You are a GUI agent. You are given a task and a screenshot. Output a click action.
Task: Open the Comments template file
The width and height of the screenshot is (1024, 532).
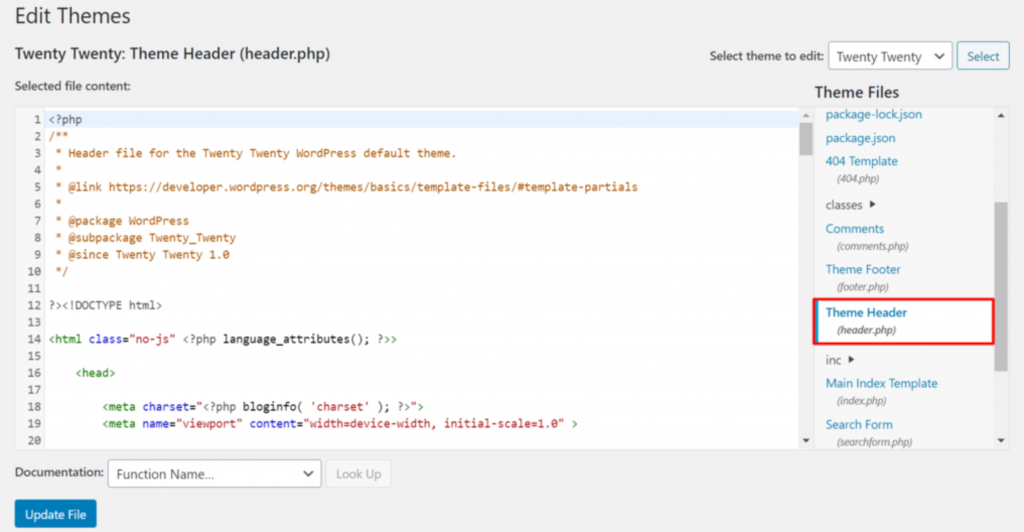[x=854, y=228]
